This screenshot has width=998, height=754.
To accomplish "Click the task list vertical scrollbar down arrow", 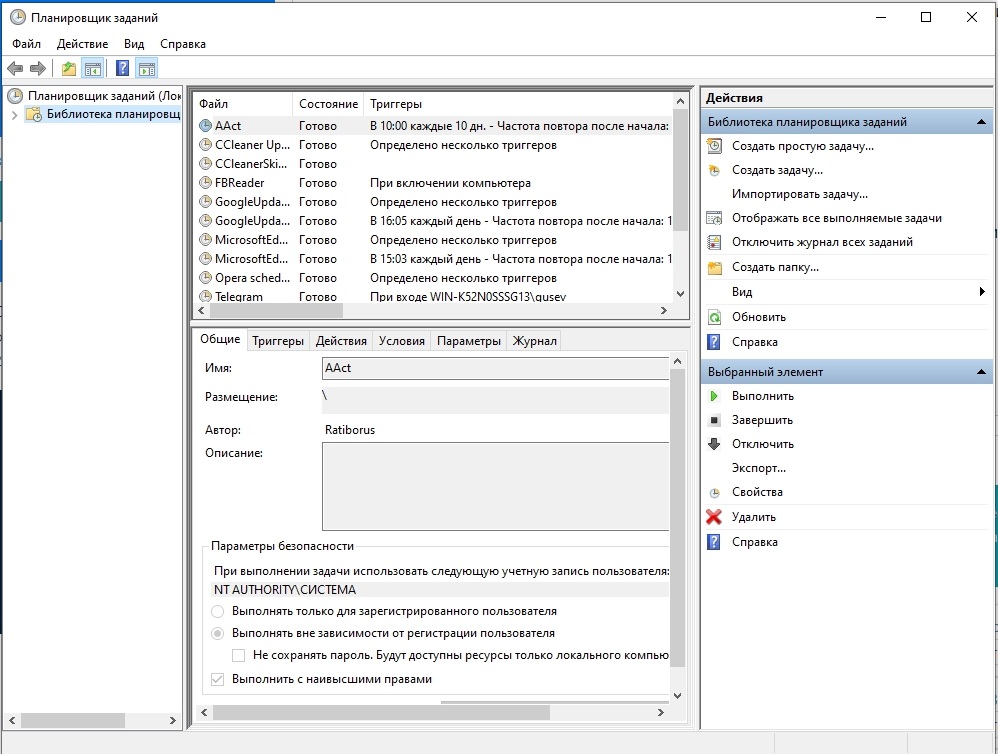I will click(680, 294).
